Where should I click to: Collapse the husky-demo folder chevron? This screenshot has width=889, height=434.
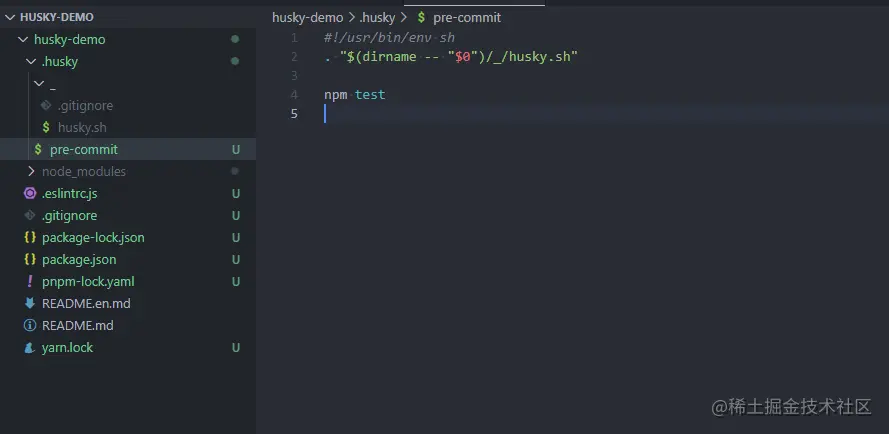[23, 40]
